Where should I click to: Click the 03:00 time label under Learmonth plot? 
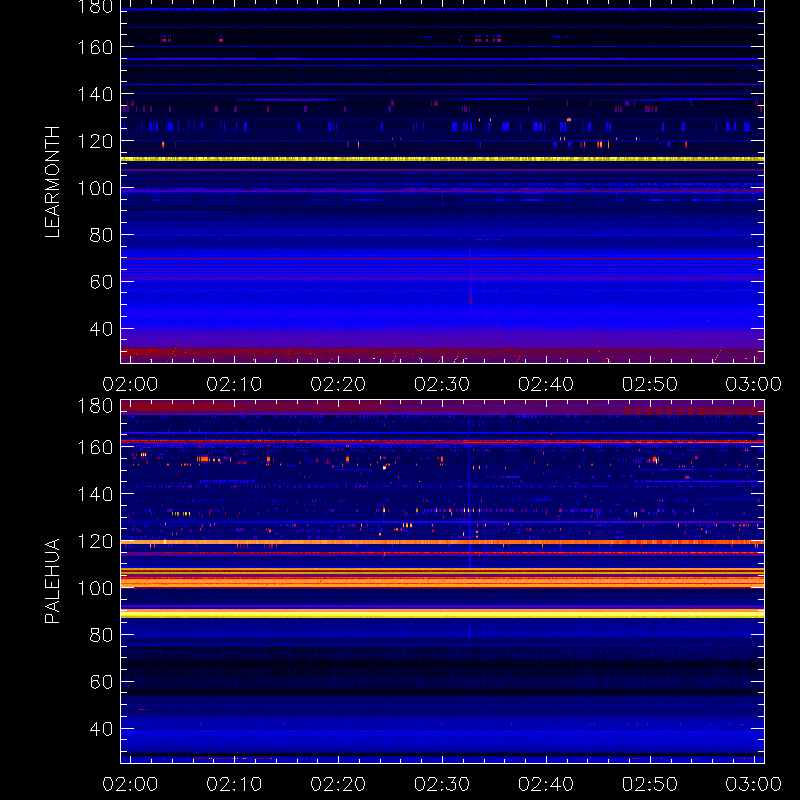point(754,384)
